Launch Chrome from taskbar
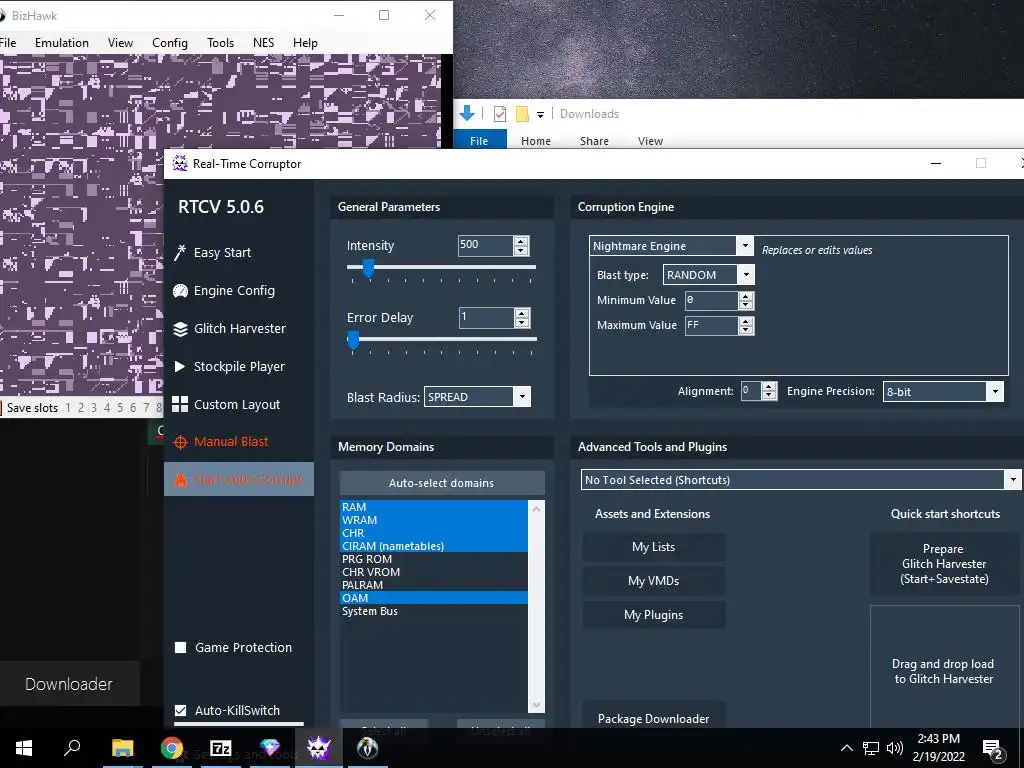Image resolution: width=1024 pixels, height=768 pixels. (x=172, y=748)
